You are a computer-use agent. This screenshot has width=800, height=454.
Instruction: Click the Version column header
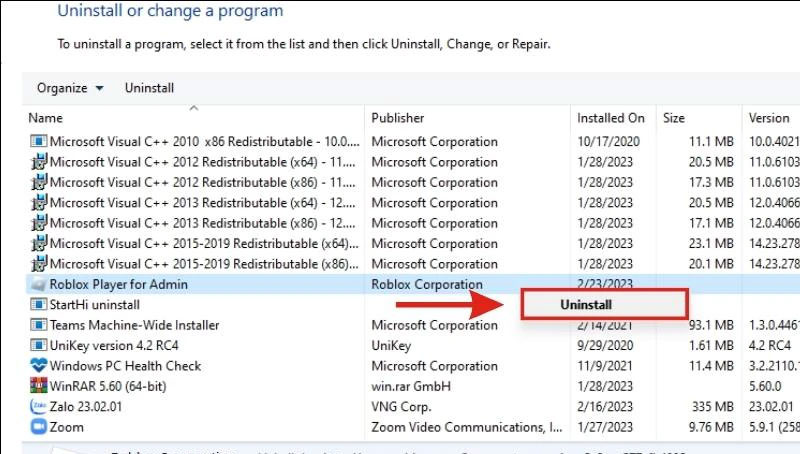pyautogui.click(x=770, y=118)
